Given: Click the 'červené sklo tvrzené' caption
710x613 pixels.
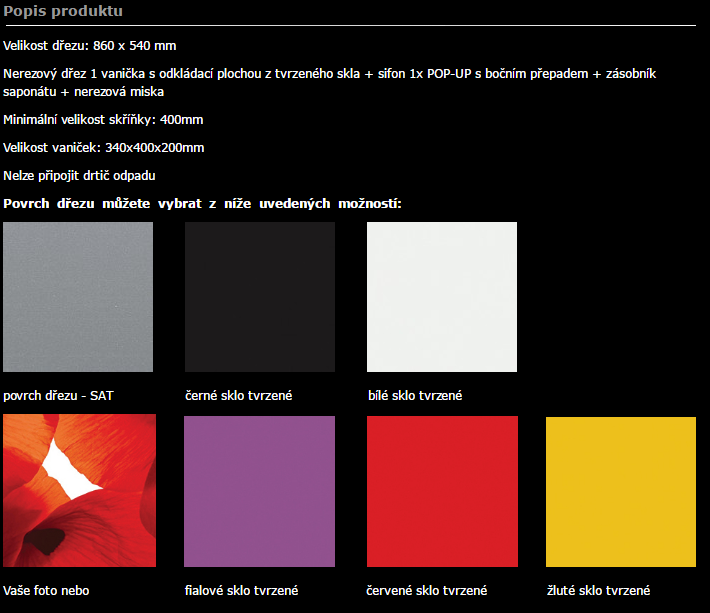Looking at the screenshot, I should 427,591.
